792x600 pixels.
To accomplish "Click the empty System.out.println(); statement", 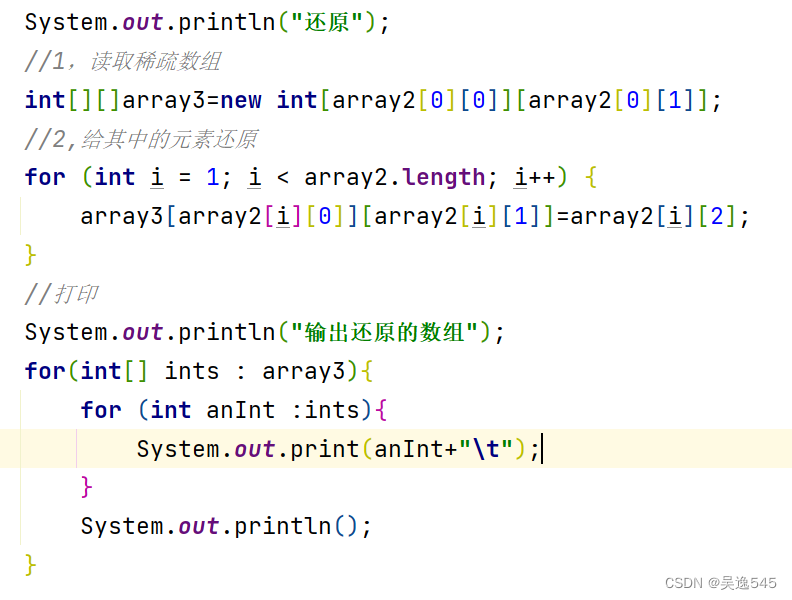I will coord(226,526).
